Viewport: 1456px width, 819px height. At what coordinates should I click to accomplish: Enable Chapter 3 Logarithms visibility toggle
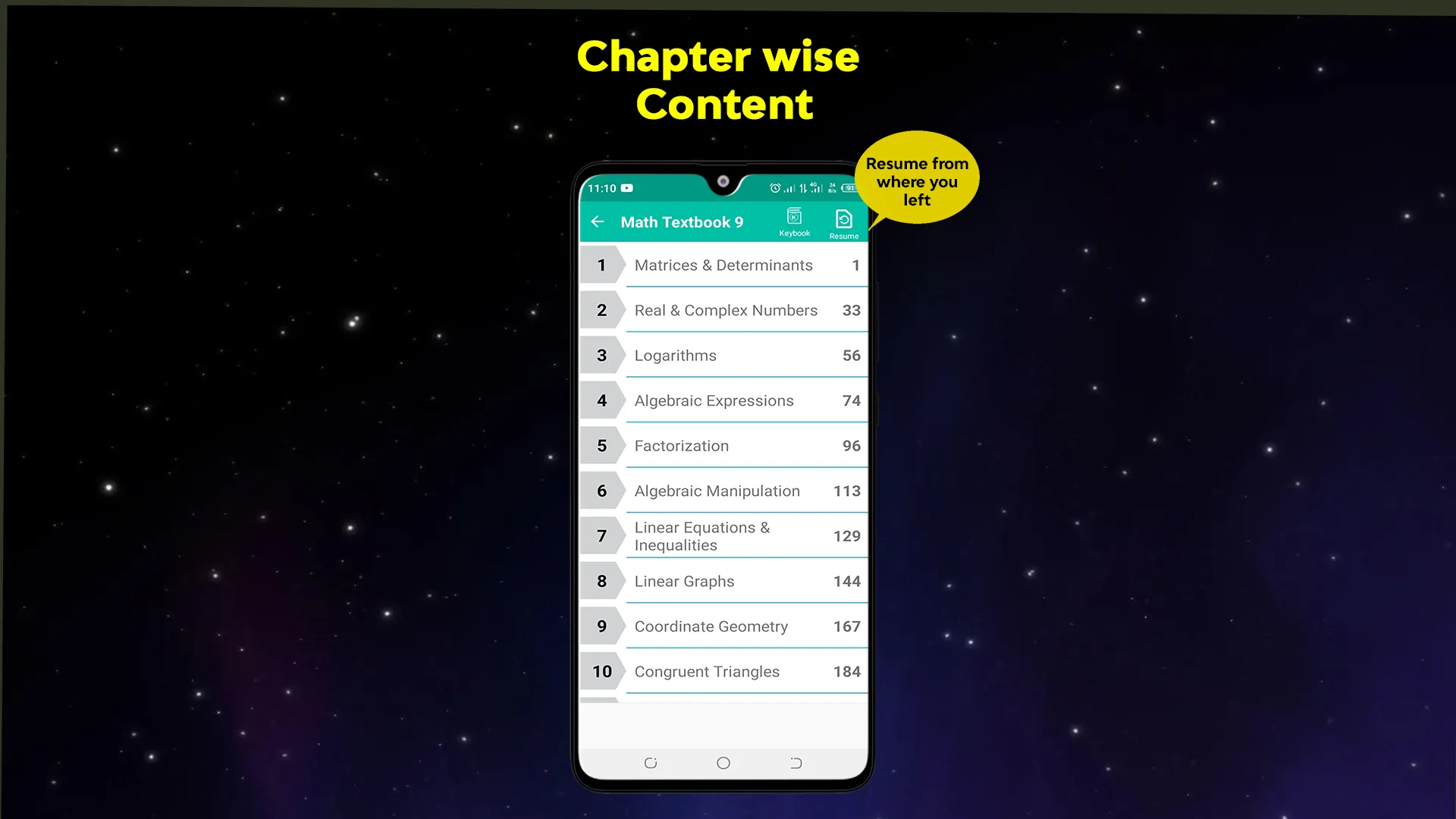[601, 356]
